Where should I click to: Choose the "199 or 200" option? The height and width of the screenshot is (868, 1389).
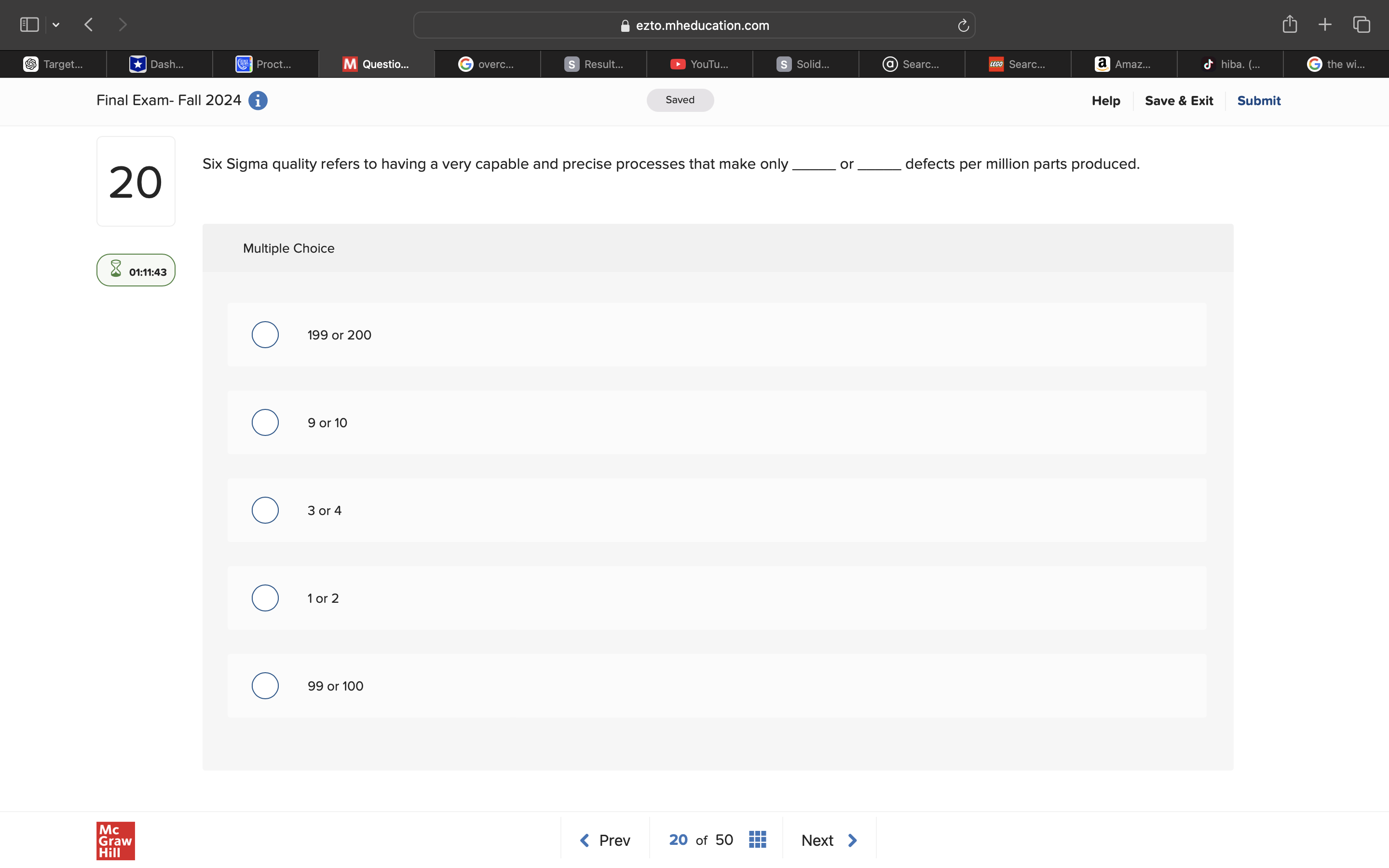265,335
